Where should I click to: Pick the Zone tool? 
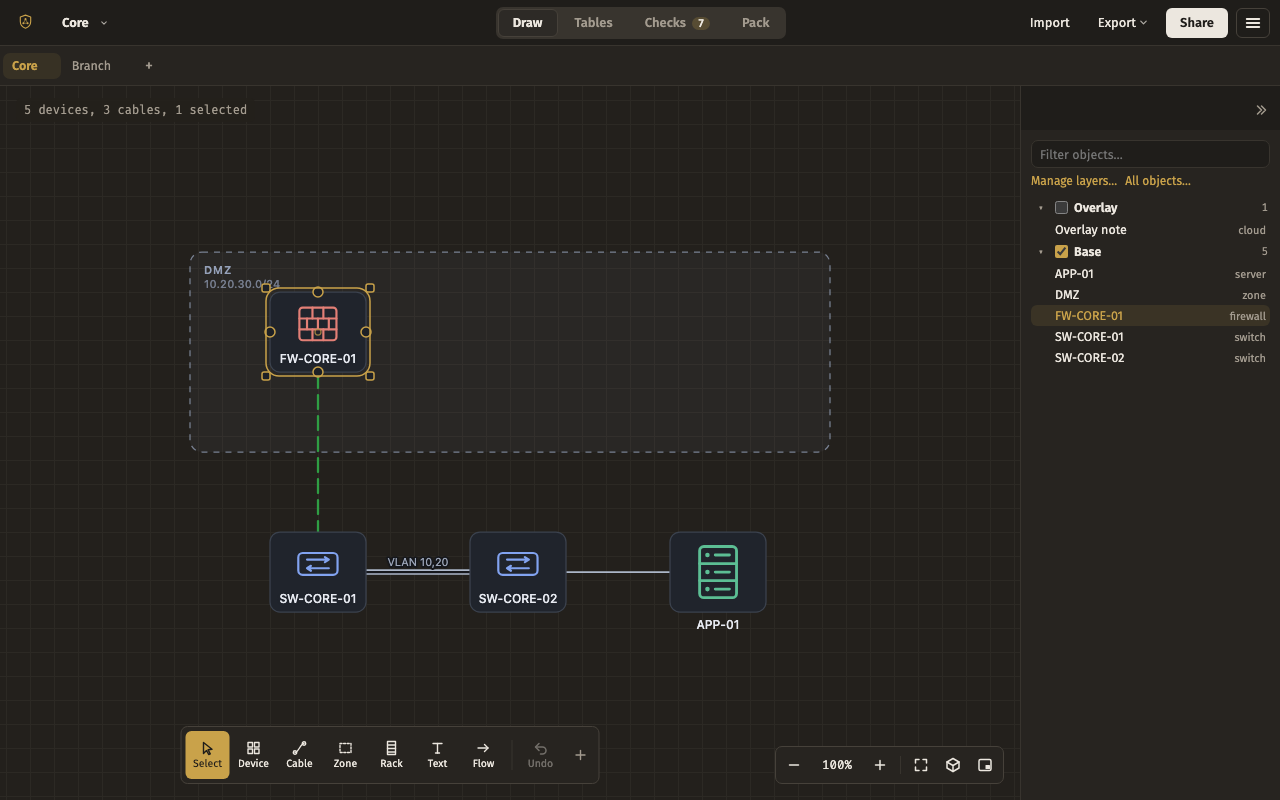coord(345,755)
